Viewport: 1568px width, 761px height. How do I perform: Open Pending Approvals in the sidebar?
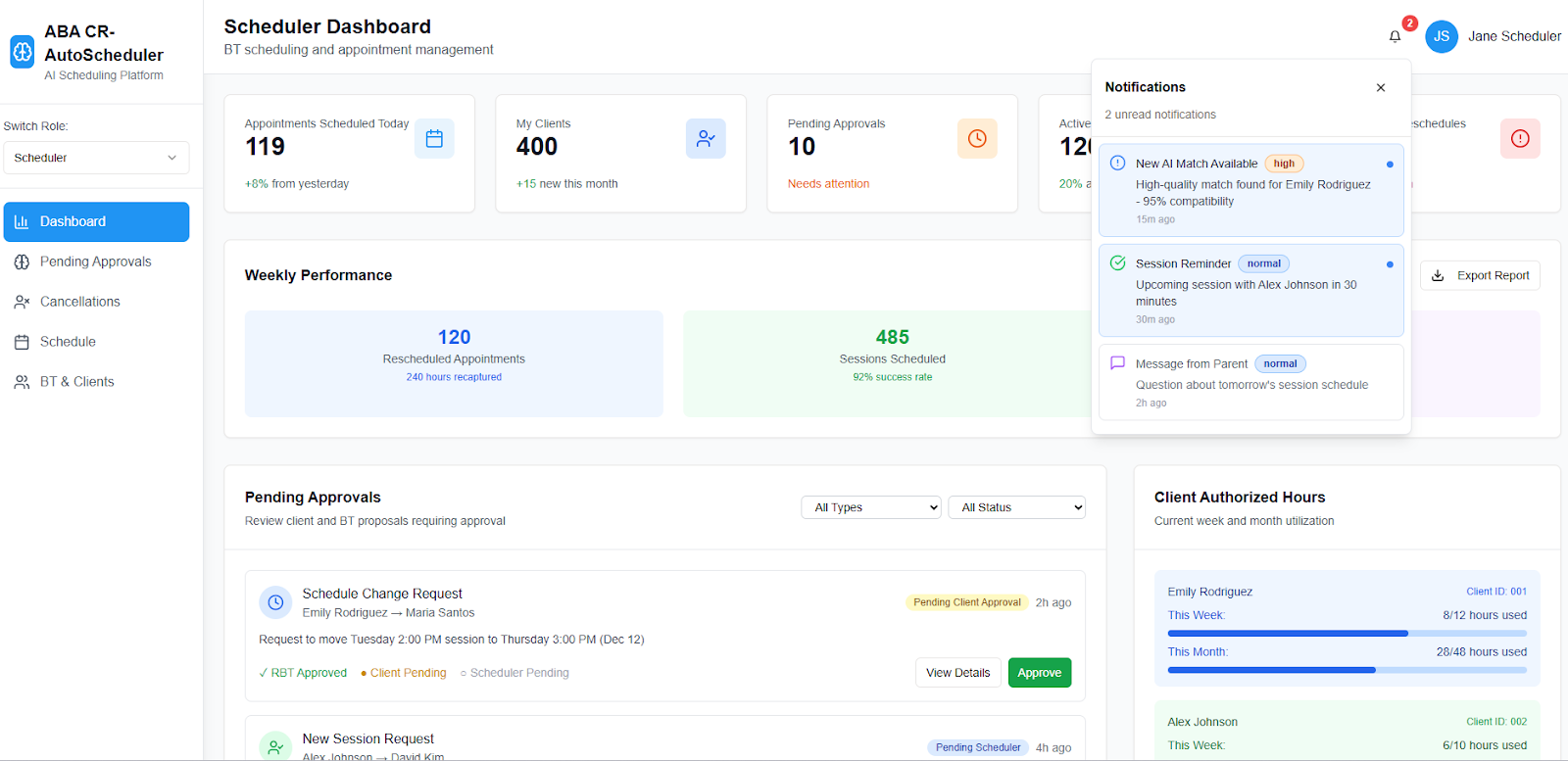[96, 262]
